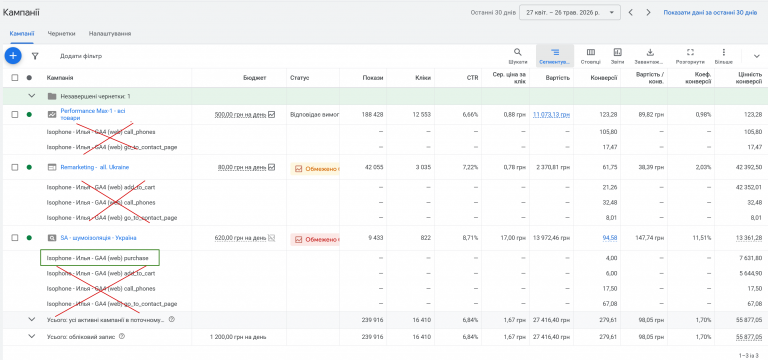Collapse the Незавершені чернетки row
768x360 pixels.
click(32, 96)
